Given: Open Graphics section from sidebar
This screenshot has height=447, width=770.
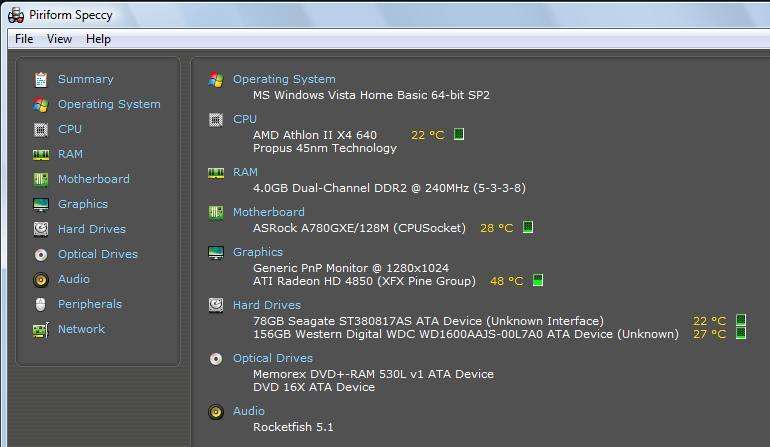Looking at the screenshot, I should 82,204.
